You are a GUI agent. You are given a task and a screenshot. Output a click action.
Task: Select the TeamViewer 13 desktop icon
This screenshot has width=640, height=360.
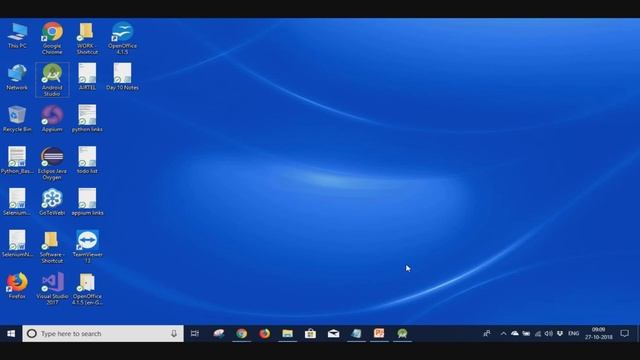(x=87, y=247)
